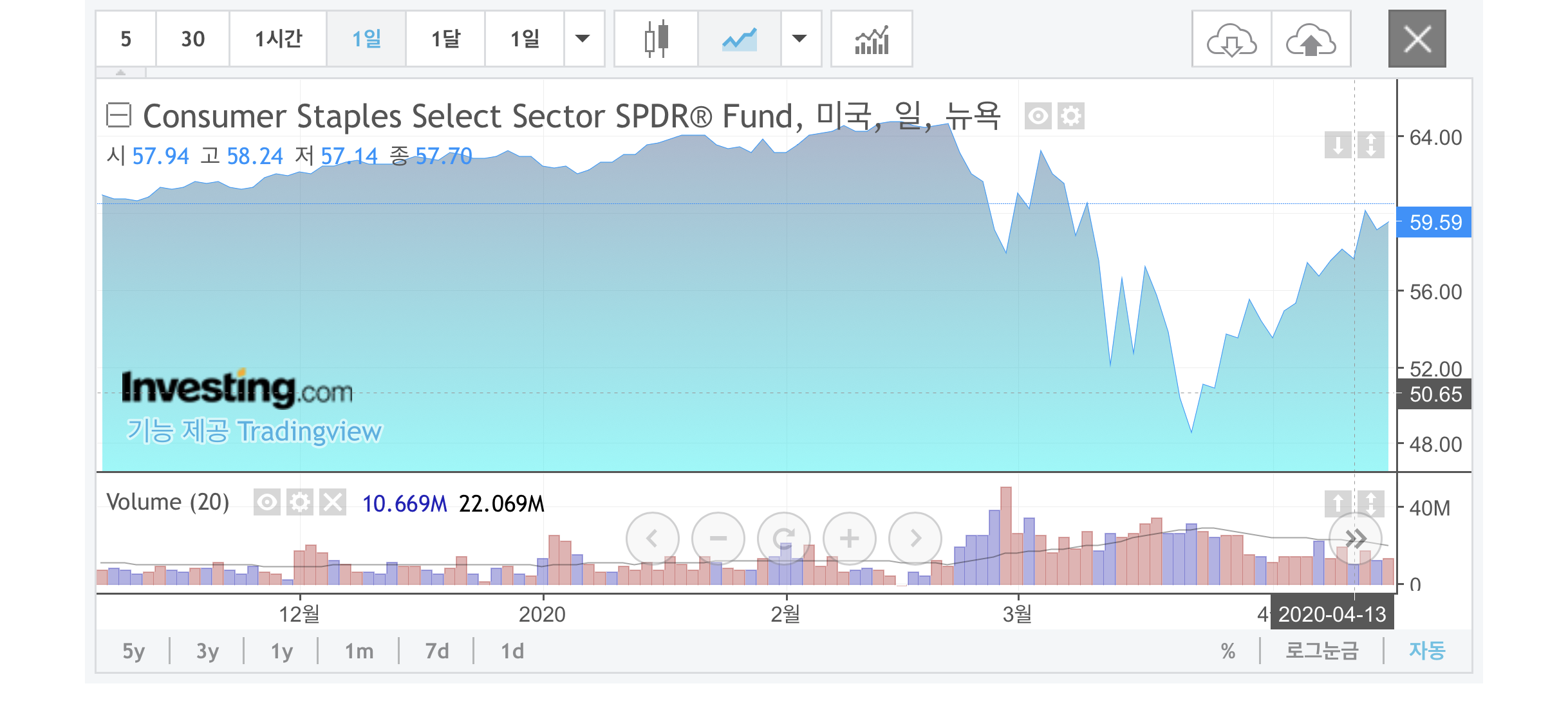The width and height of the screenshot is (1568, 724).
Task: Switch to candlestick chart type
Action: pos(657,39)
